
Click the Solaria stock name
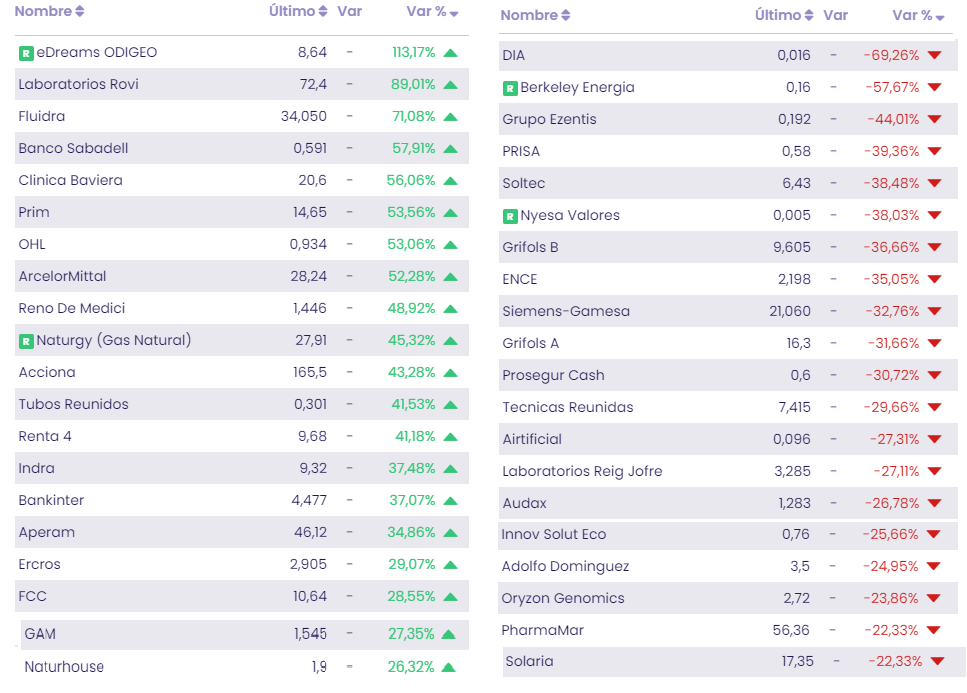529,662
